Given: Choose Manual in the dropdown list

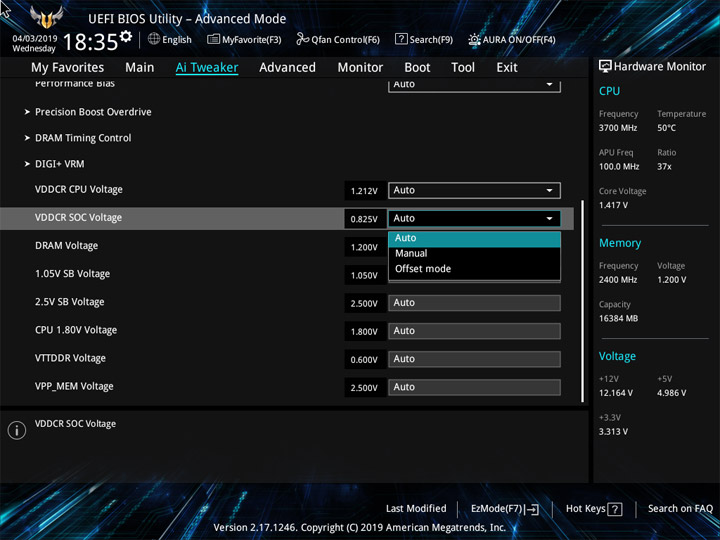Looking at the screenshot, I should pyautogui.click(x=474, y=253).
